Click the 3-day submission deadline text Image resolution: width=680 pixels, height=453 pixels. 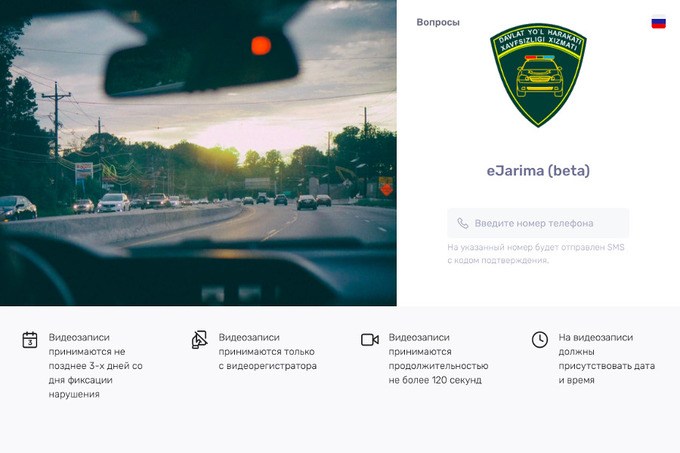[95, 366]
